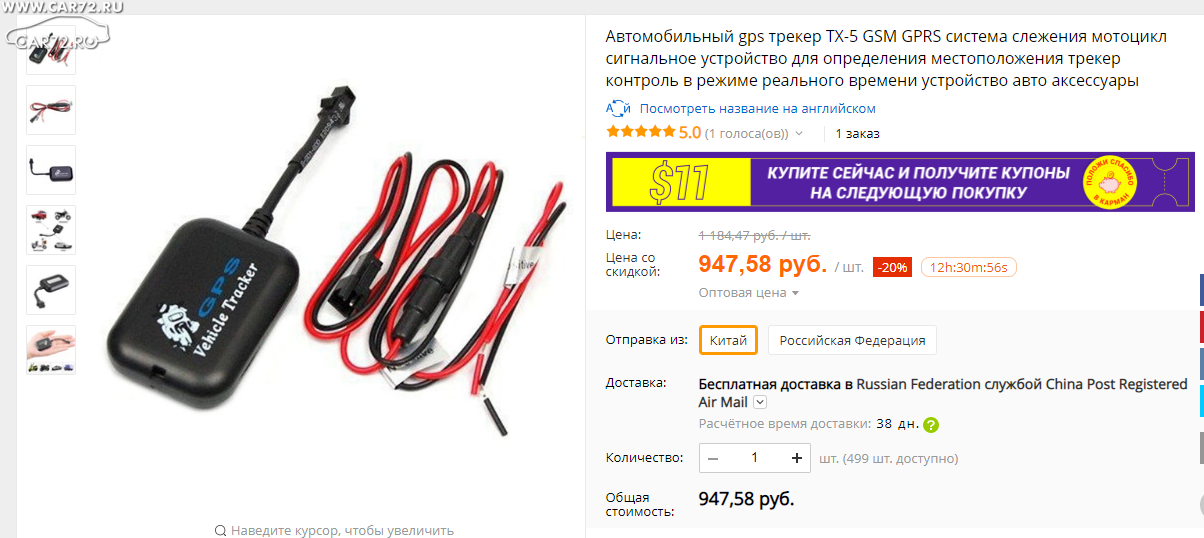1204x538 pixels.
Task: Select the thumbnail with vehicles and motorcycles
Action: pos(51,230)
